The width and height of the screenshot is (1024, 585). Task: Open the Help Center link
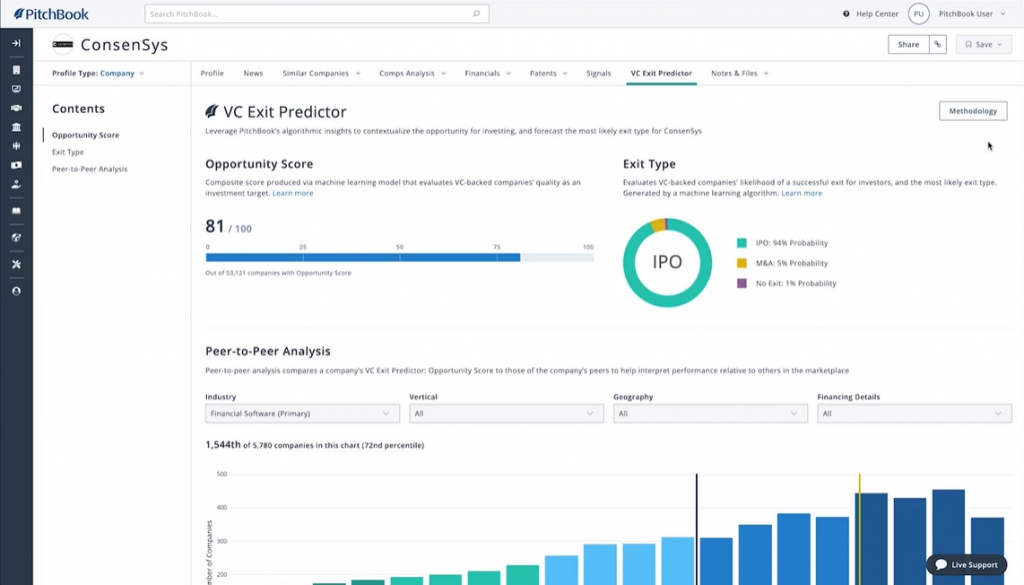tap(877, 14)
